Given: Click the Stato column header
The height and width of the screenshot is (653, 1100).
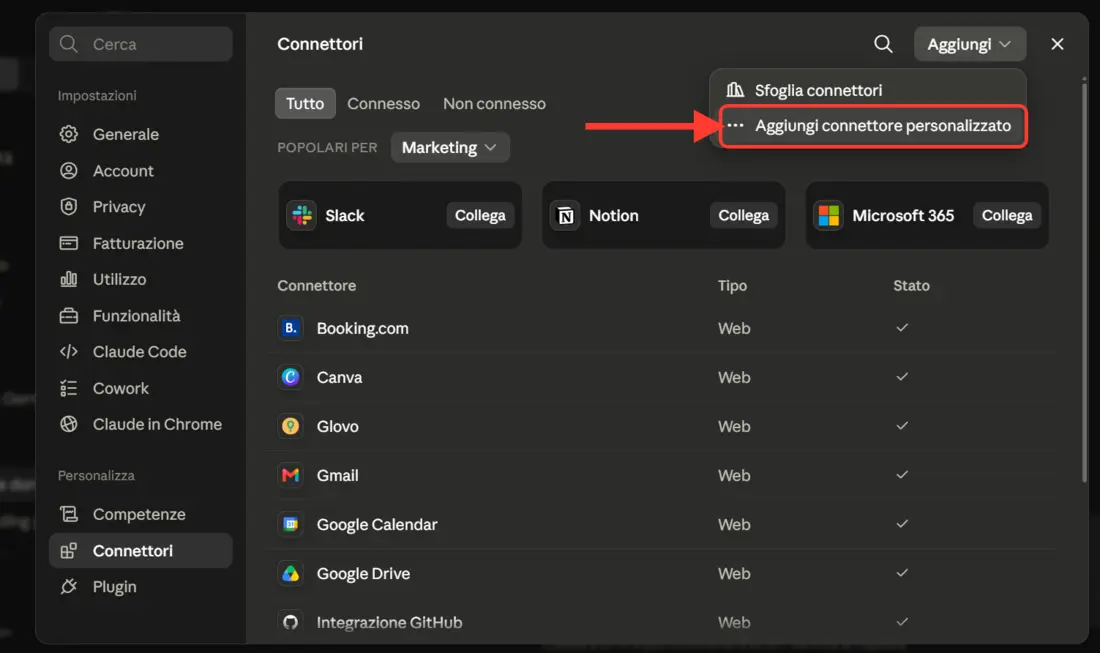Looking at the screenshot, I should (x=911, y=285).
